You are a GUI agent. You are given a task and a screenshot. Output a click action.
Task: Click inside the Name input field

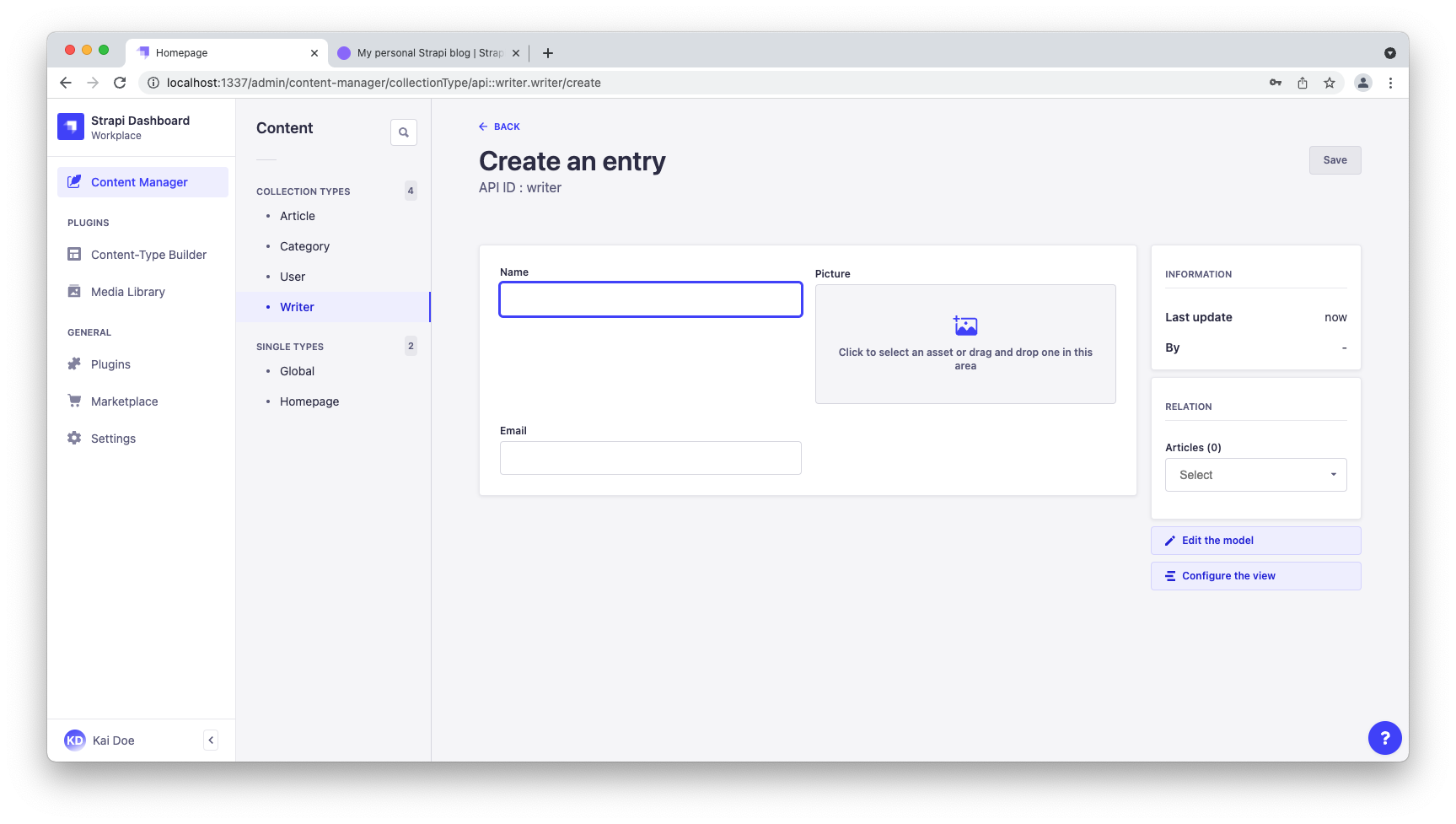pos(649,299)
